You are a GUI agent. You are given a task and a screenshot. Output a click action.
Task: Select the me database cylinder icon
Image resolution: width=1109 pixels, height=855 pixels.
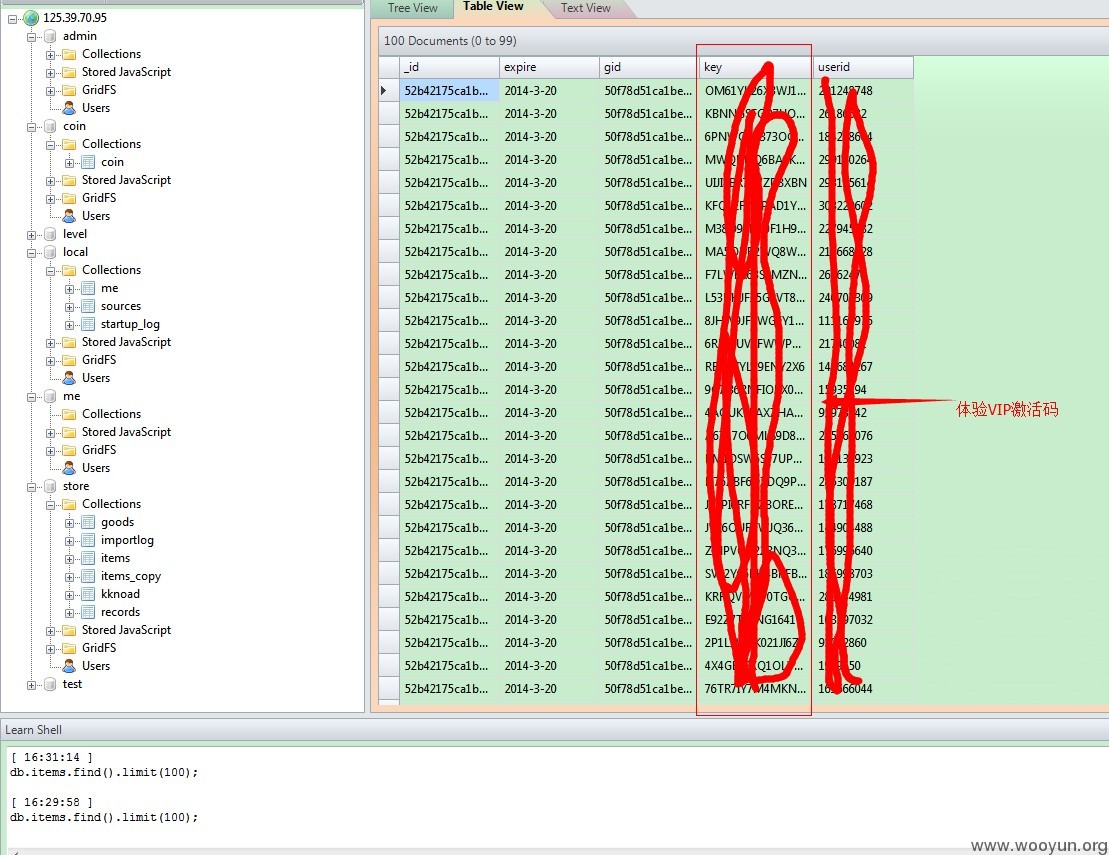click(x=50, y=396)
